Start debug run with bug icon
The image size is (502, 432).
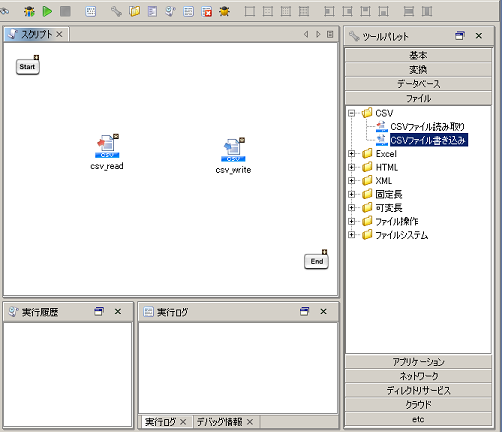pyautogui.click(x=29, y=12)
